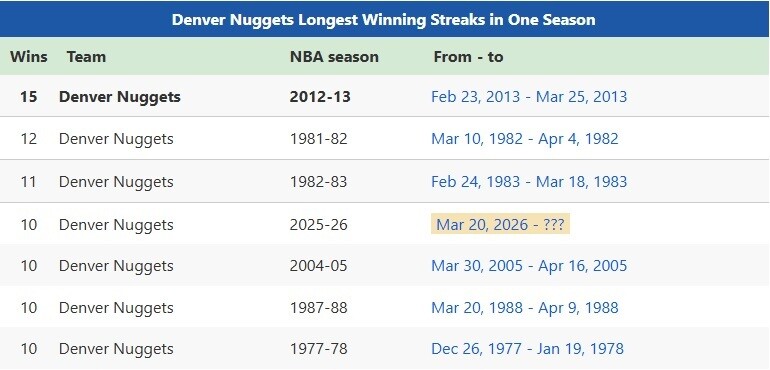Viewport: 770px width, 370px height.
Task: Select the 2025-26 season cell
Action: [x=318, y=225]
